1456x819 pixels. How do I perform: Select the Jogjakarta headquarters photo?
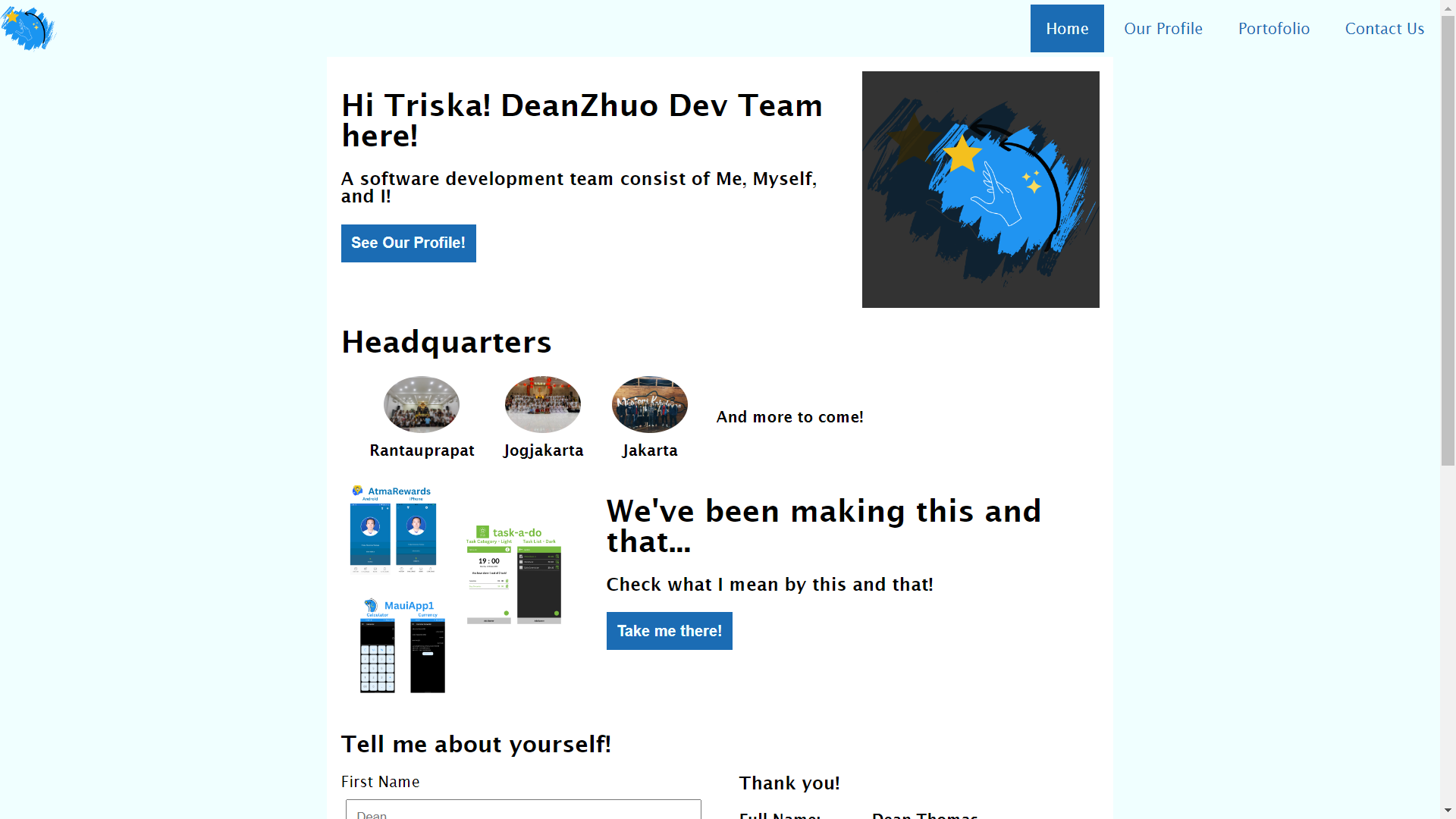tap(543, 404)
